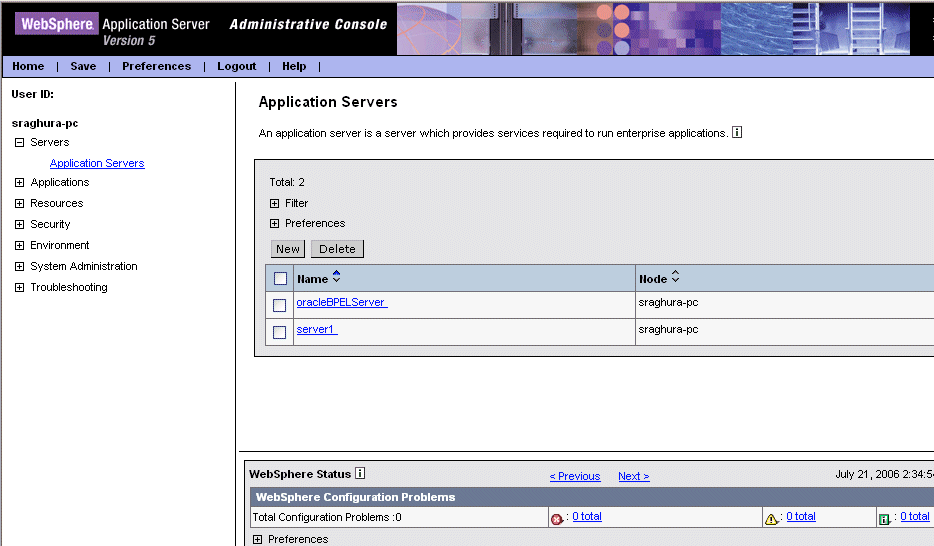The height and width of the screenshot is (546, 934).
Task: Open Preferences in the top menu bar
Action: (x=157, y=66)
